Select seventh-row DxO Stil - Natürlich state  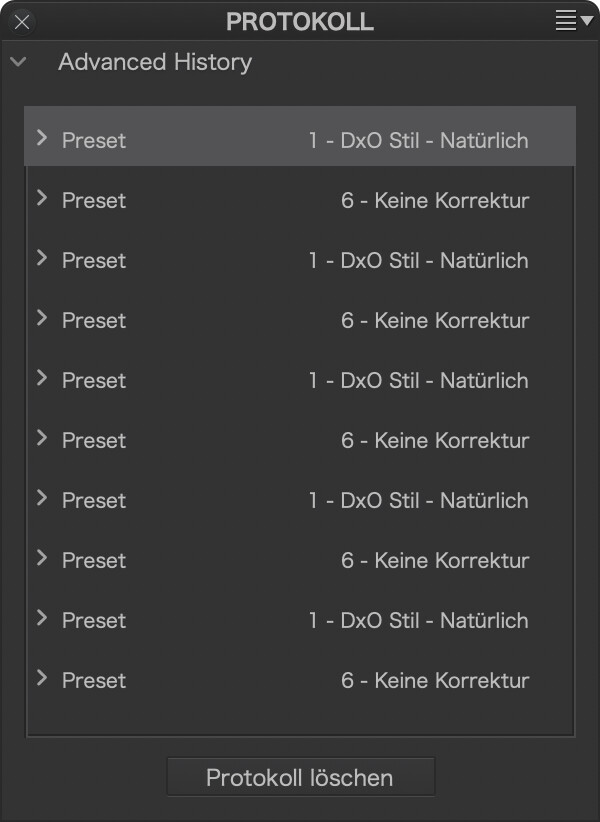pos(300,501)
